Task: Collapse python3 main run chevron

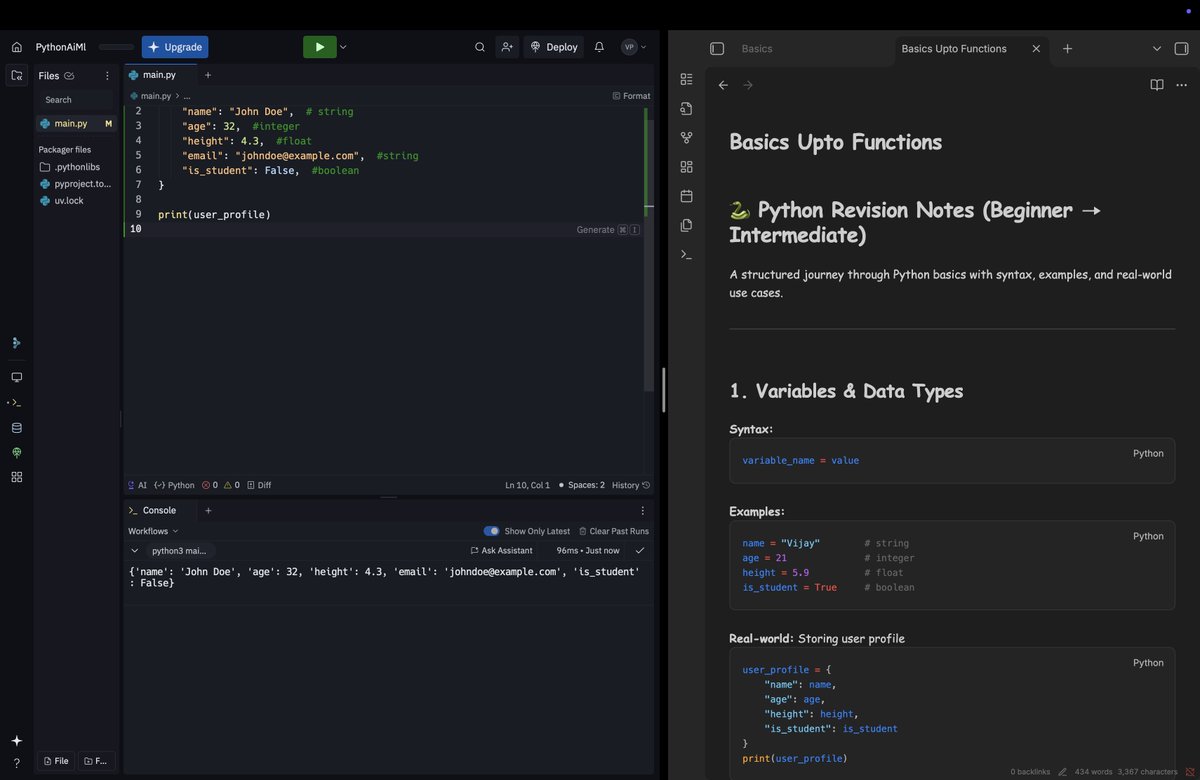Action: pyautogui.click(x=135, y=550)
